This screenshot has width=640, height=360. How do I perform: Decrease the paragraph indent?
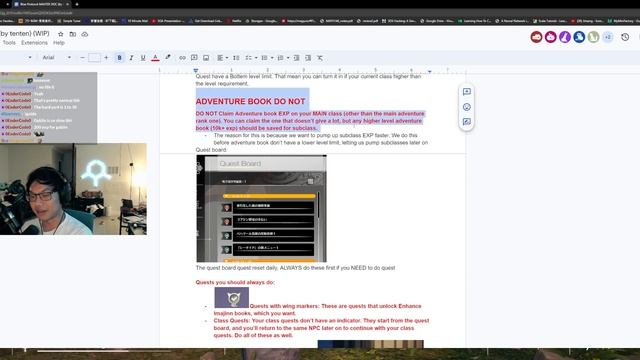coord(296,58)
